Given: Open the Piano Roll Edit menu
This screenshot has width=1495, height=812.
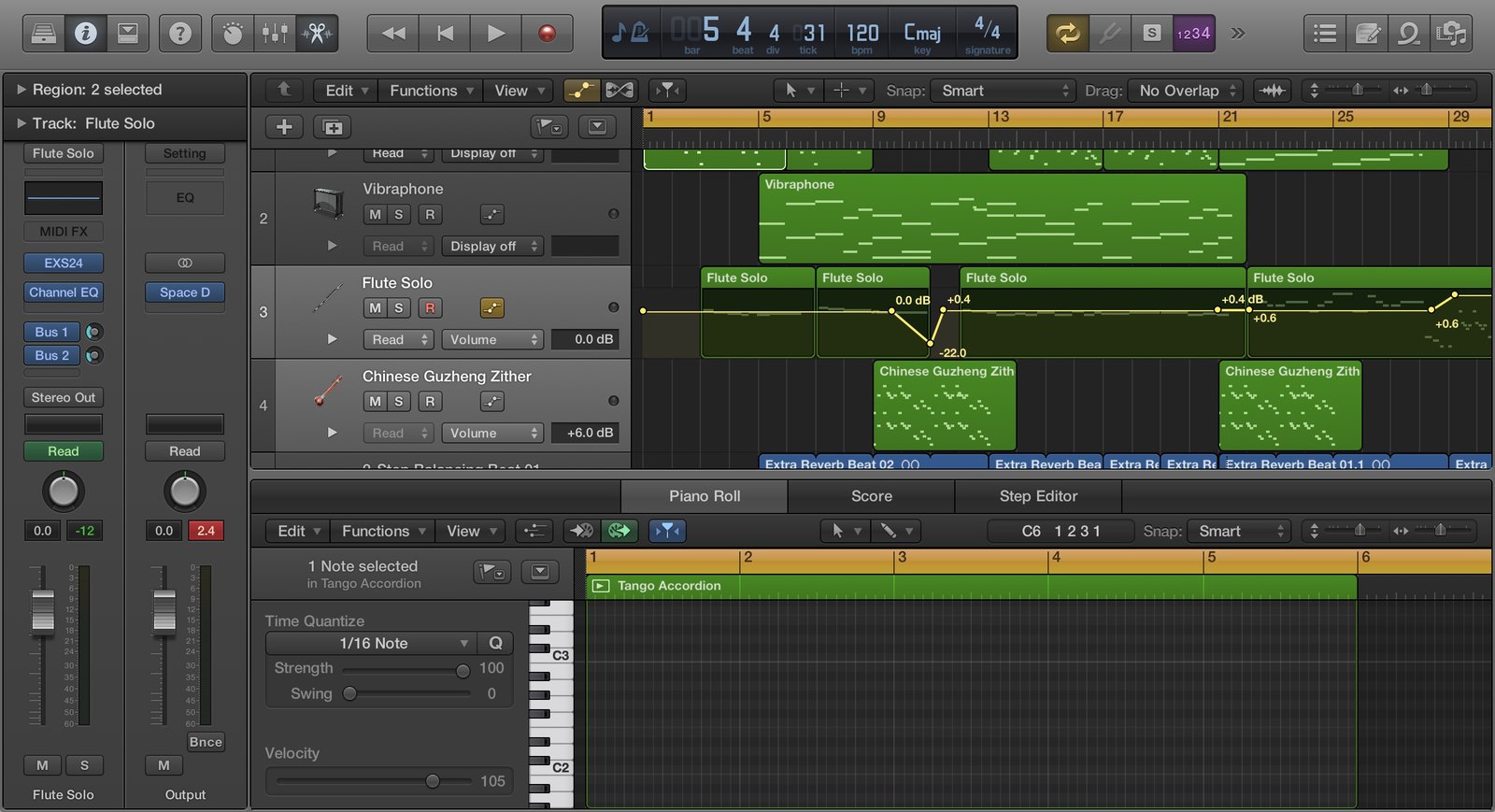Looking at the screenshot, I should coord(299,531).
